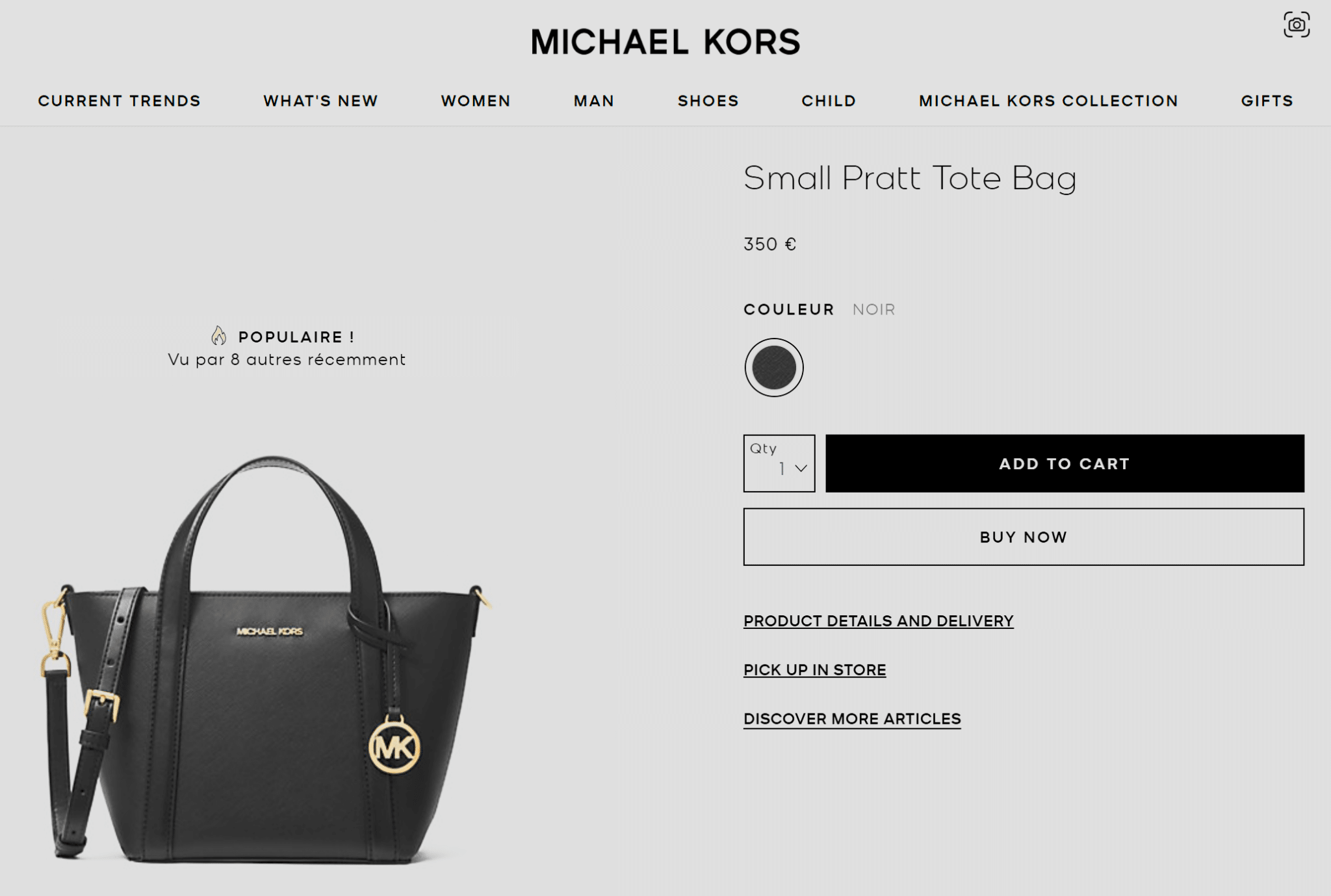Click the flame icon beside Populaire

[x=219, y=336]
